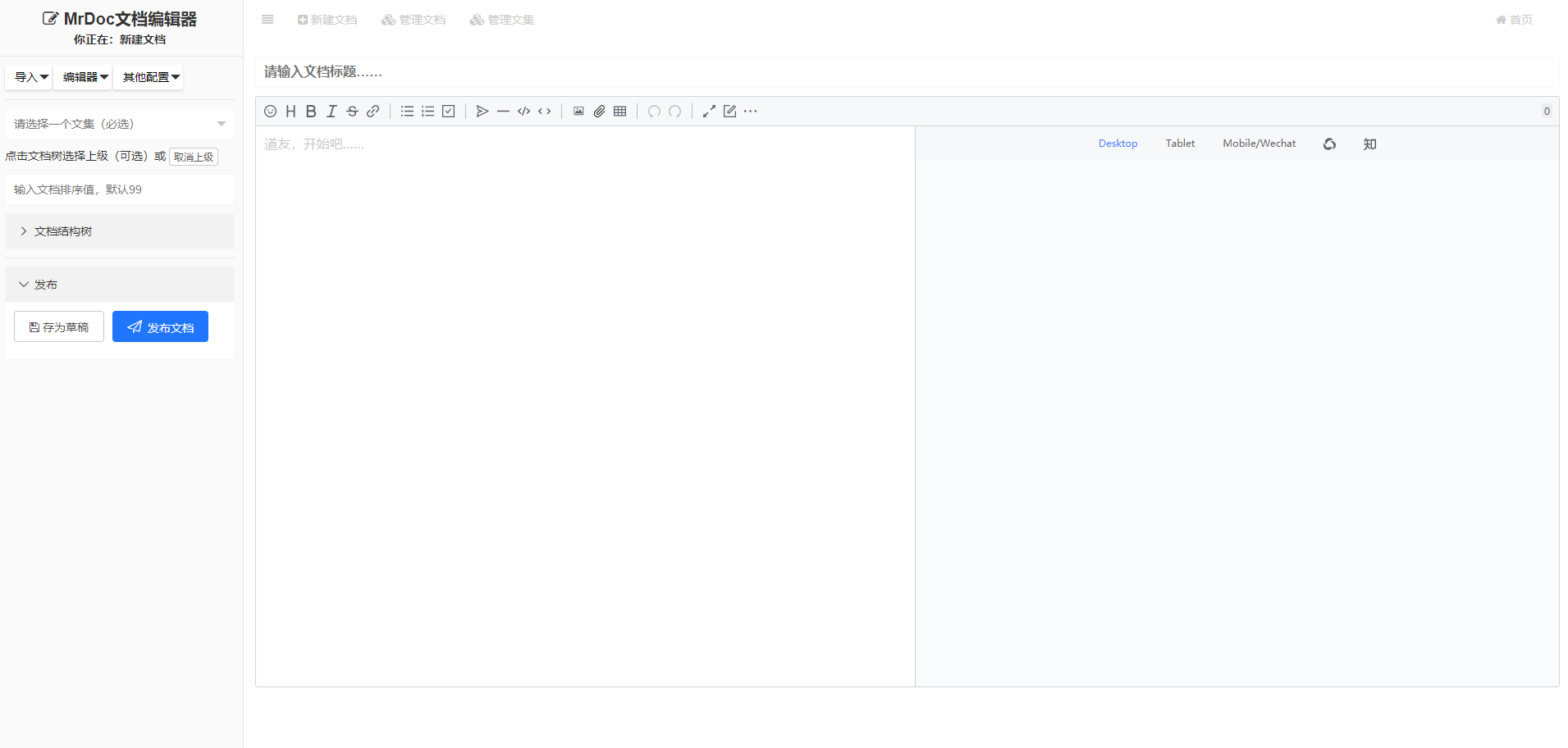Switch preview to Mobile/Wechat
Screen dimensions: 1568x748
point(1259,144)
